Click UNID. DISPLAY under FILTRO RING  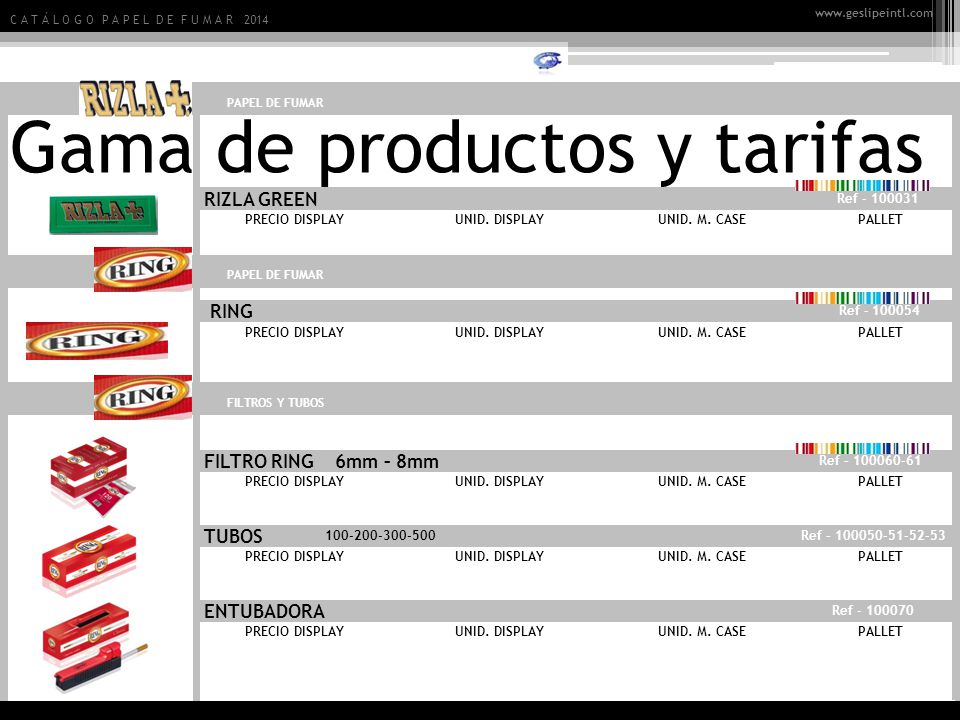(500, 481)
